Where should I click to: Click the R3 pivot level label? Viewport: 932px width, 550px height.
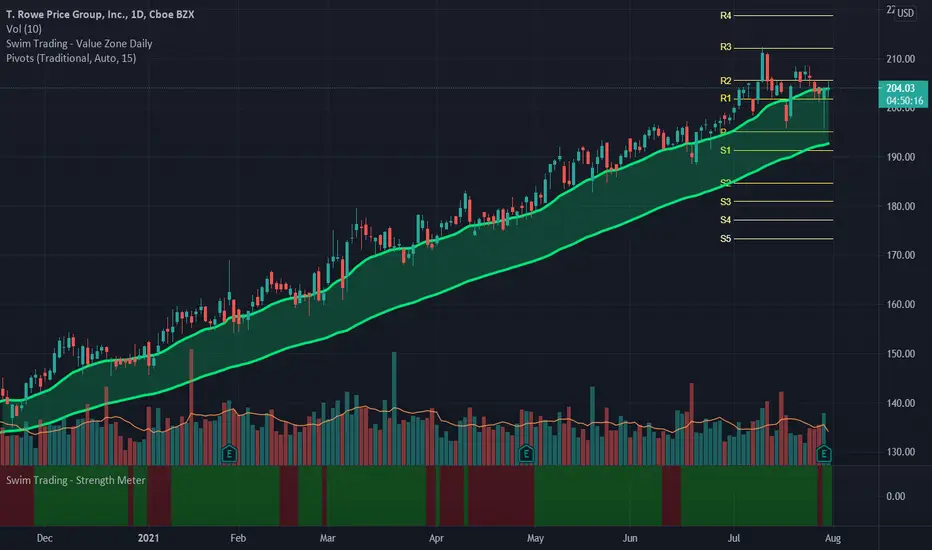point(726,46)
